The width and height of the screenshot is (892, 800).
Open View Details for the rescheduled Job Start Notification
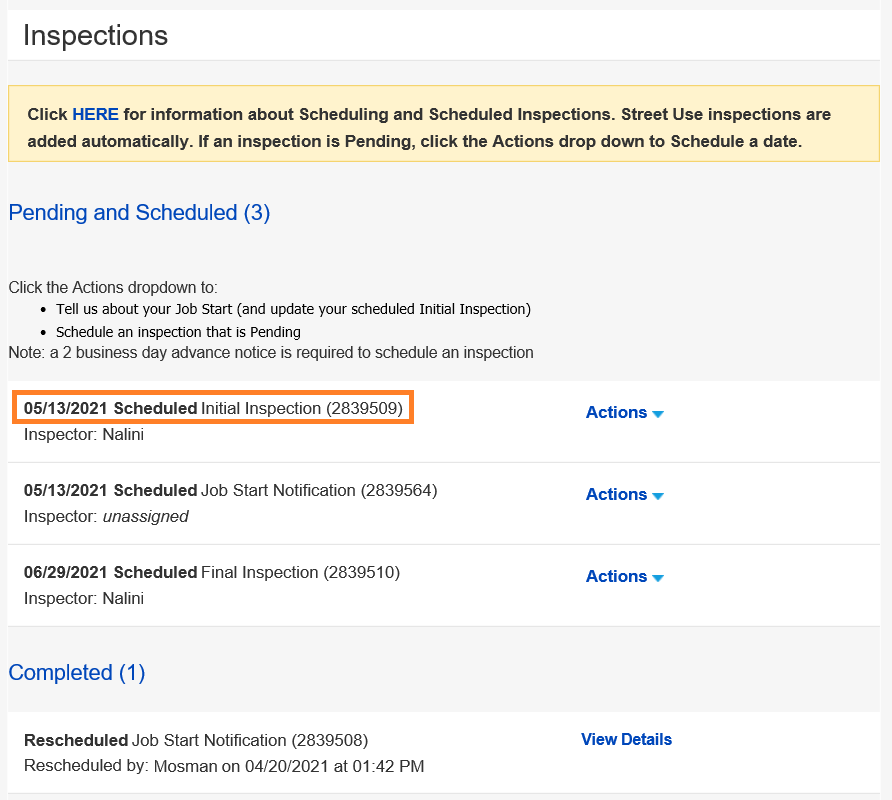tap(626, 739)
